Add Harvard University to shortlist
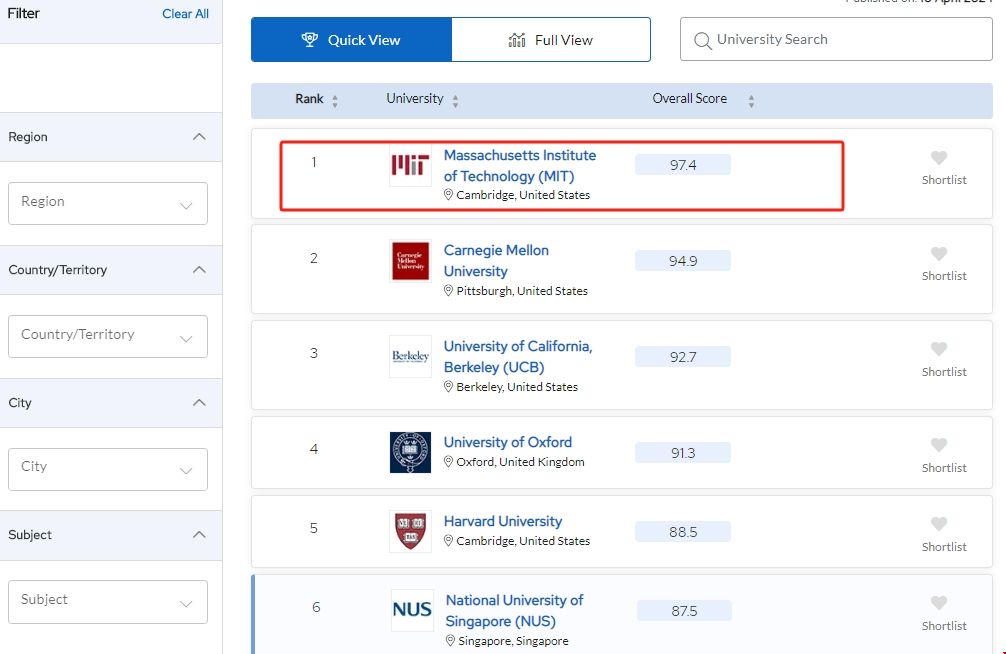The height and width of the screenshot is (654, 1006). point(938,524)
